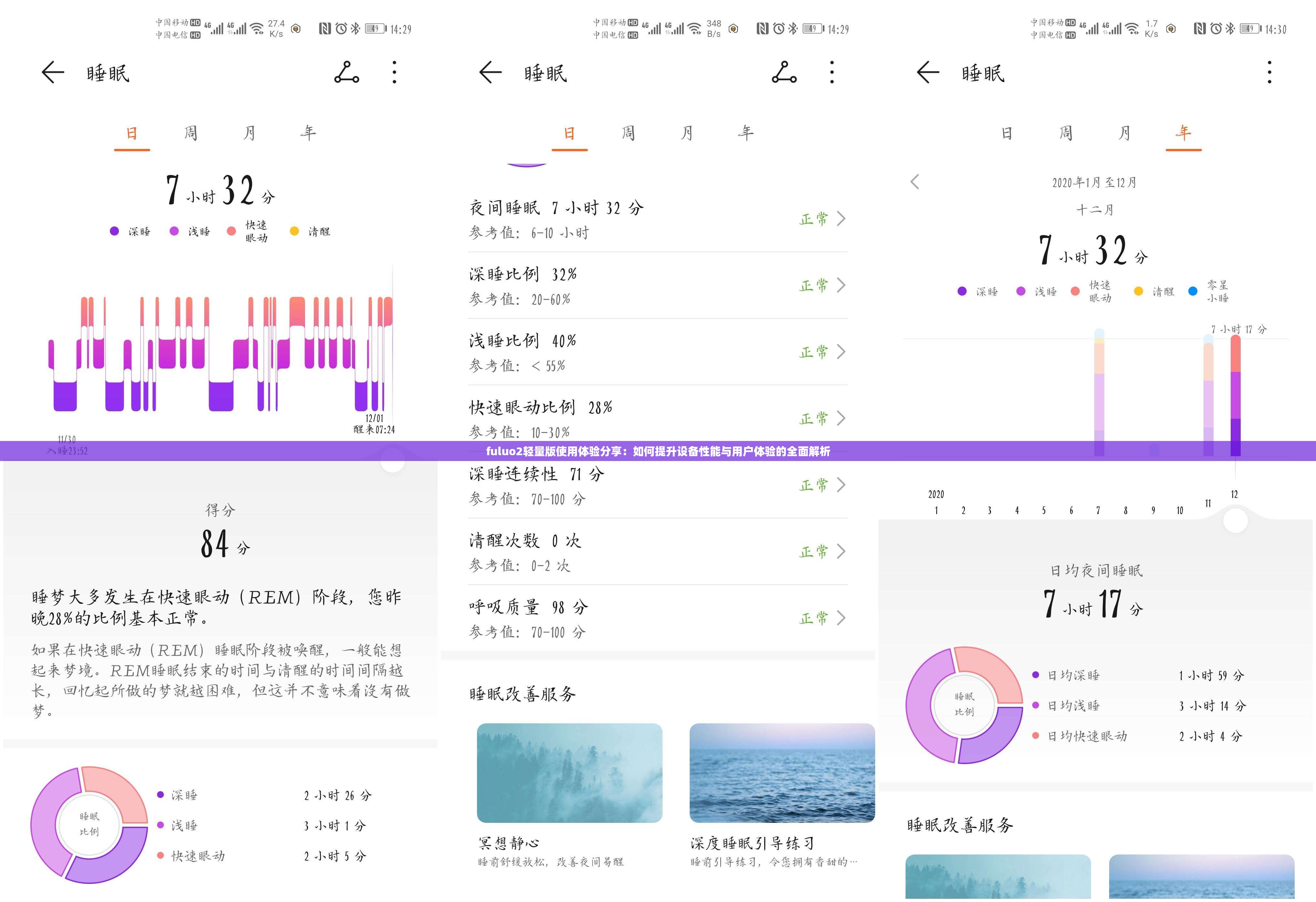1316x902 pixels.
Task: Tap 日均夜间睡眠 7小时17分 value
Action: coord(1093,603)
